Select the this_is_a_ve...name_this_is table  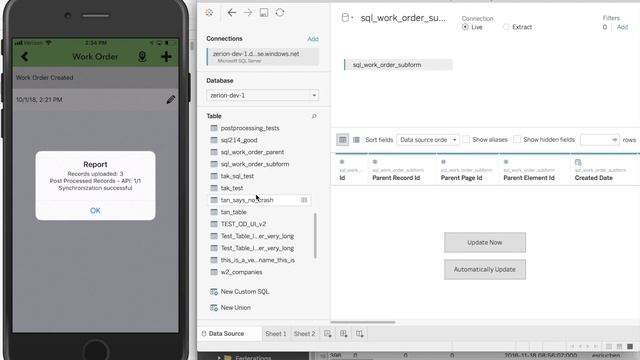point(258,260)
